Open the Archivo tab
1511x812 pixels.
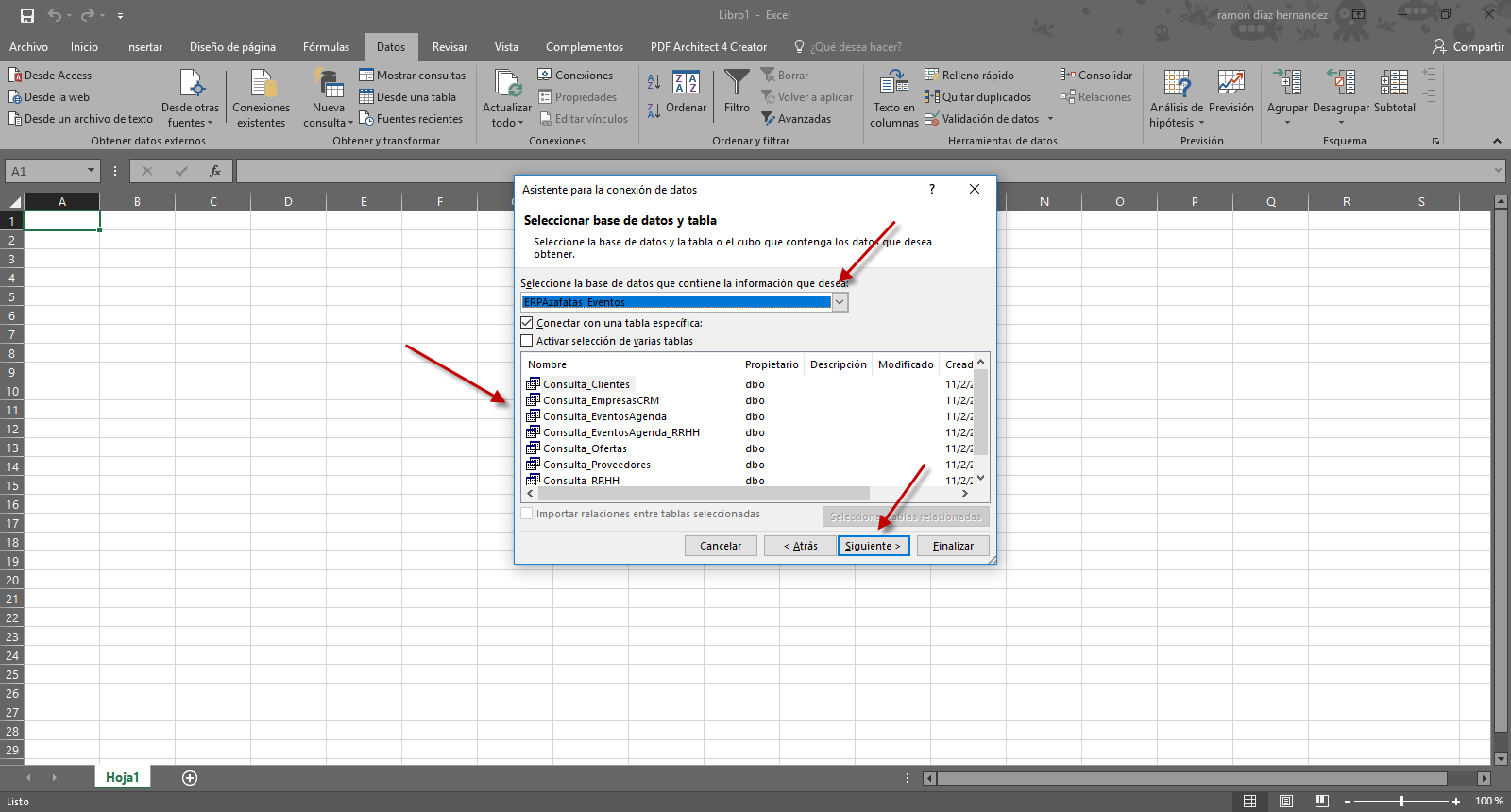click(x=28, y=47)
